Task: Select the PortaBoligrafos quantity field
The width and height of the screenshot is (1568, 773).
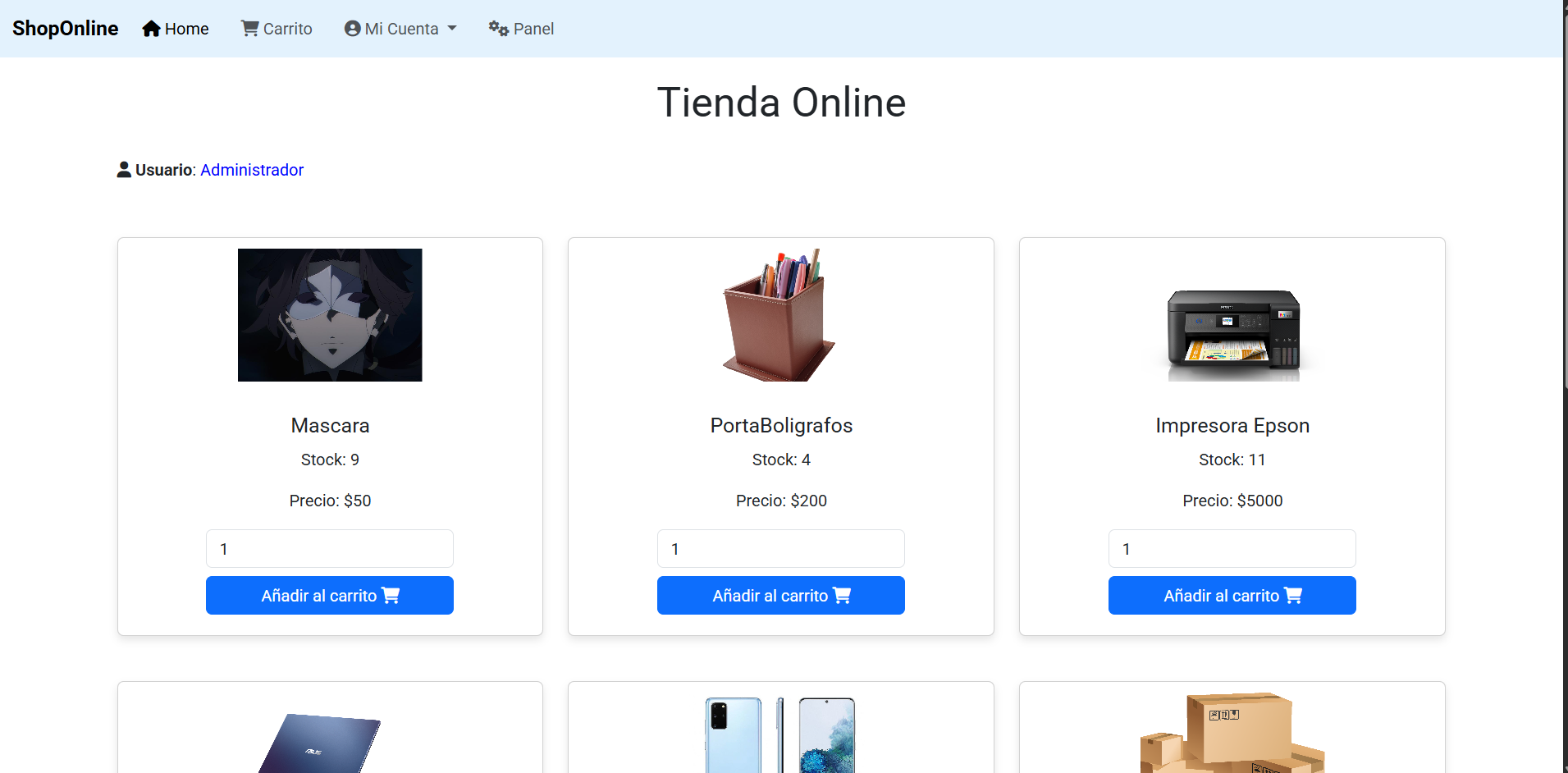Action: tap(780, 549)
